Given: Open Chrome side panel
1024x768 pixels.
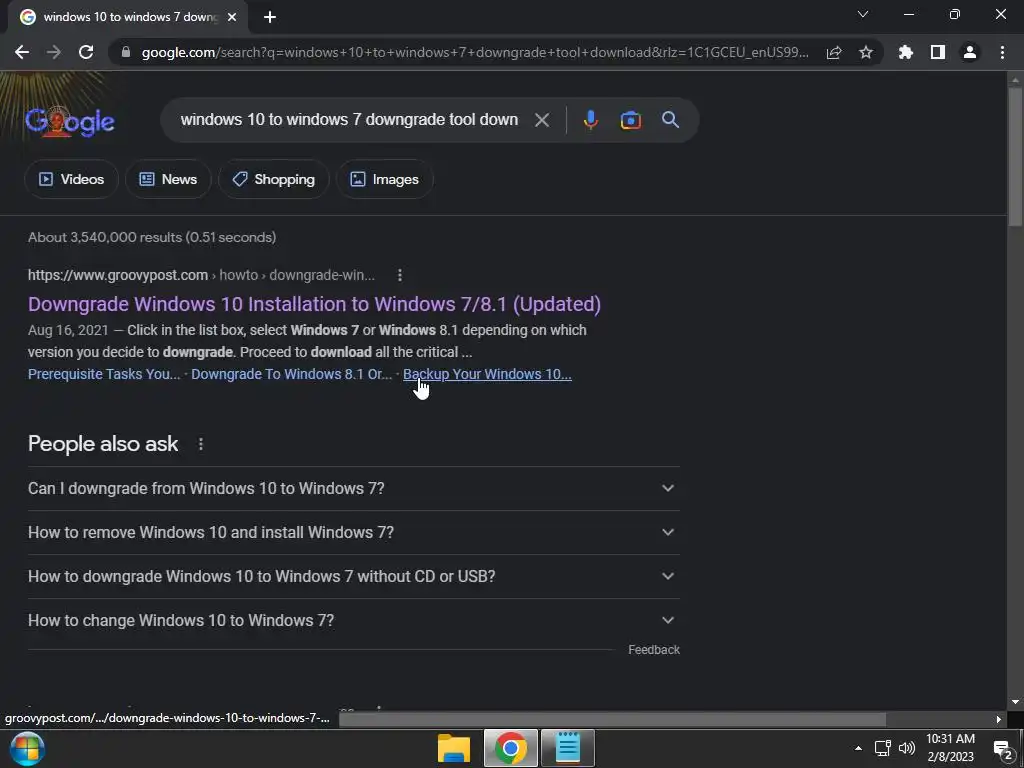Looking at the screenshot, I should click(x=938, y=52).
